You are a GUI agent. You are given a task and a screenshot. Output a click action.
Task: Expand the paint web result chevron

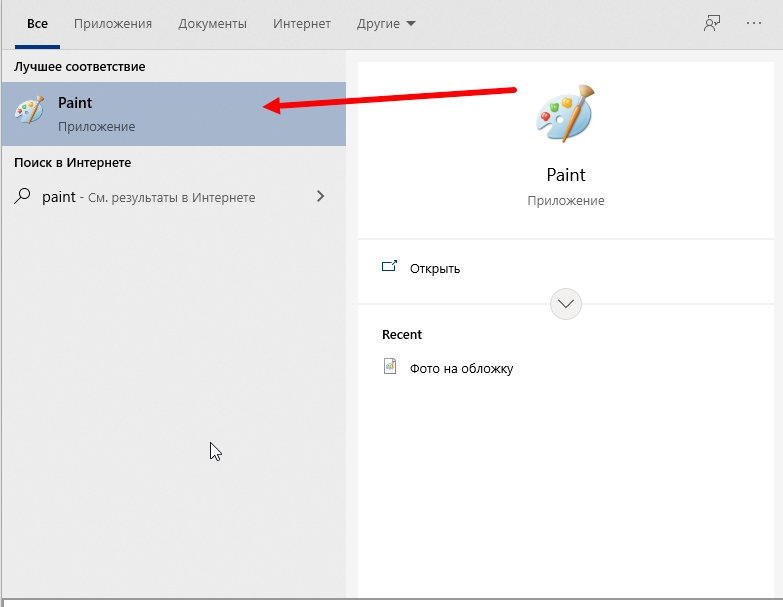pyautogui.click(x=320, y=196)
